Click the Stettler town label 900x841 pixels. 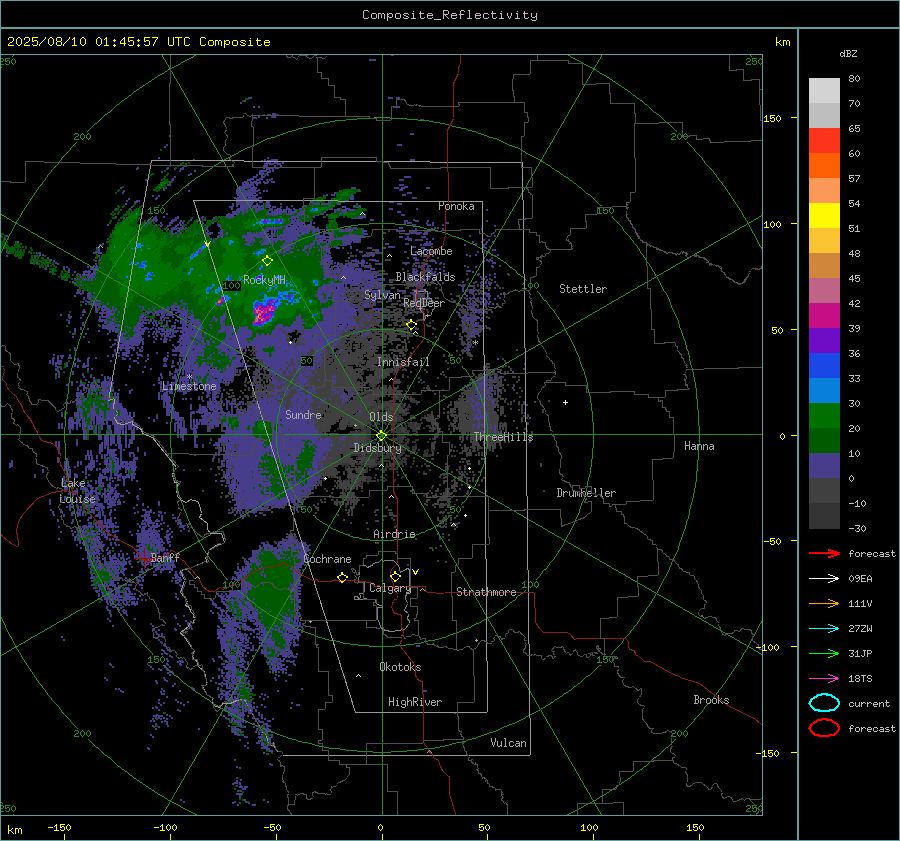coord(583,289)
